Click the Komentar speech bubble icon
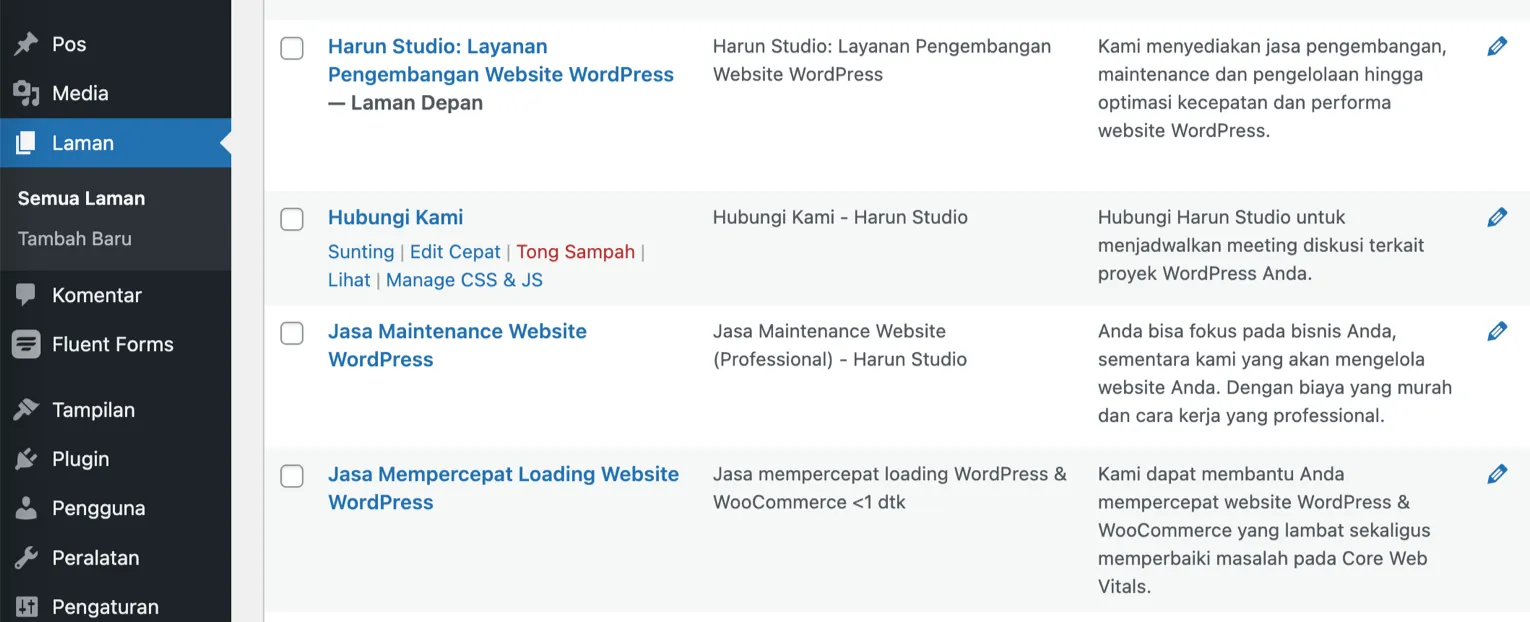 point(26,295)
